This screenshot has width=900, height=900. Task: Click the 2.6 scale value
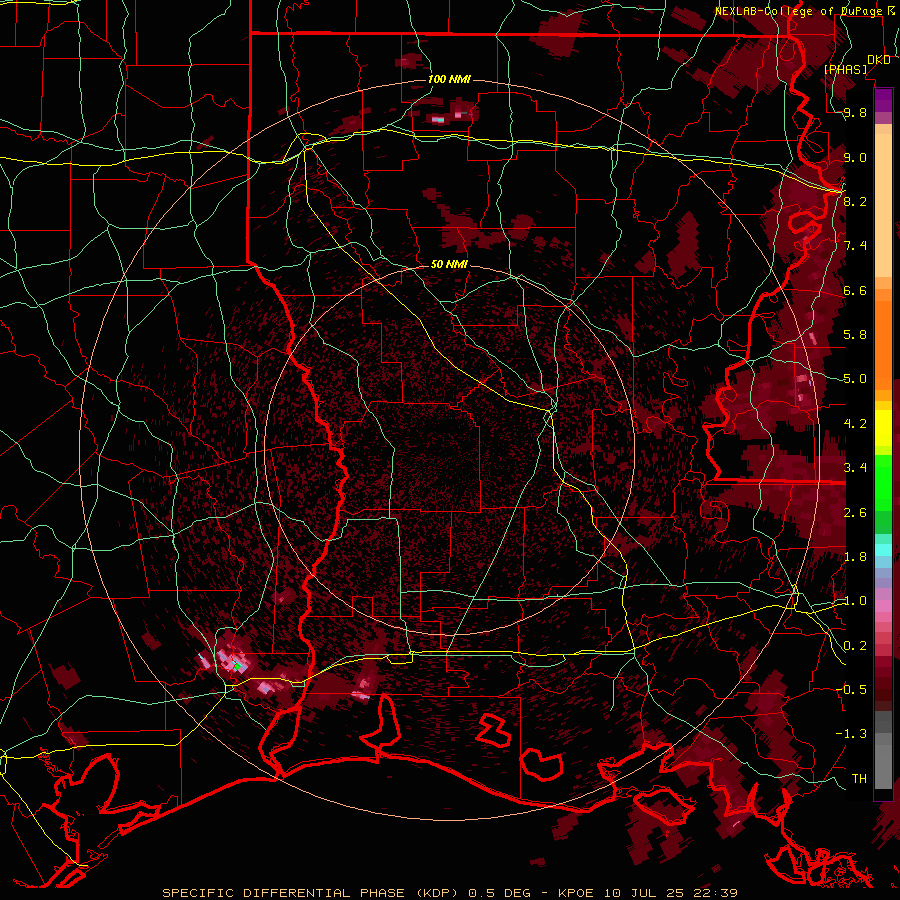[855, 513]
